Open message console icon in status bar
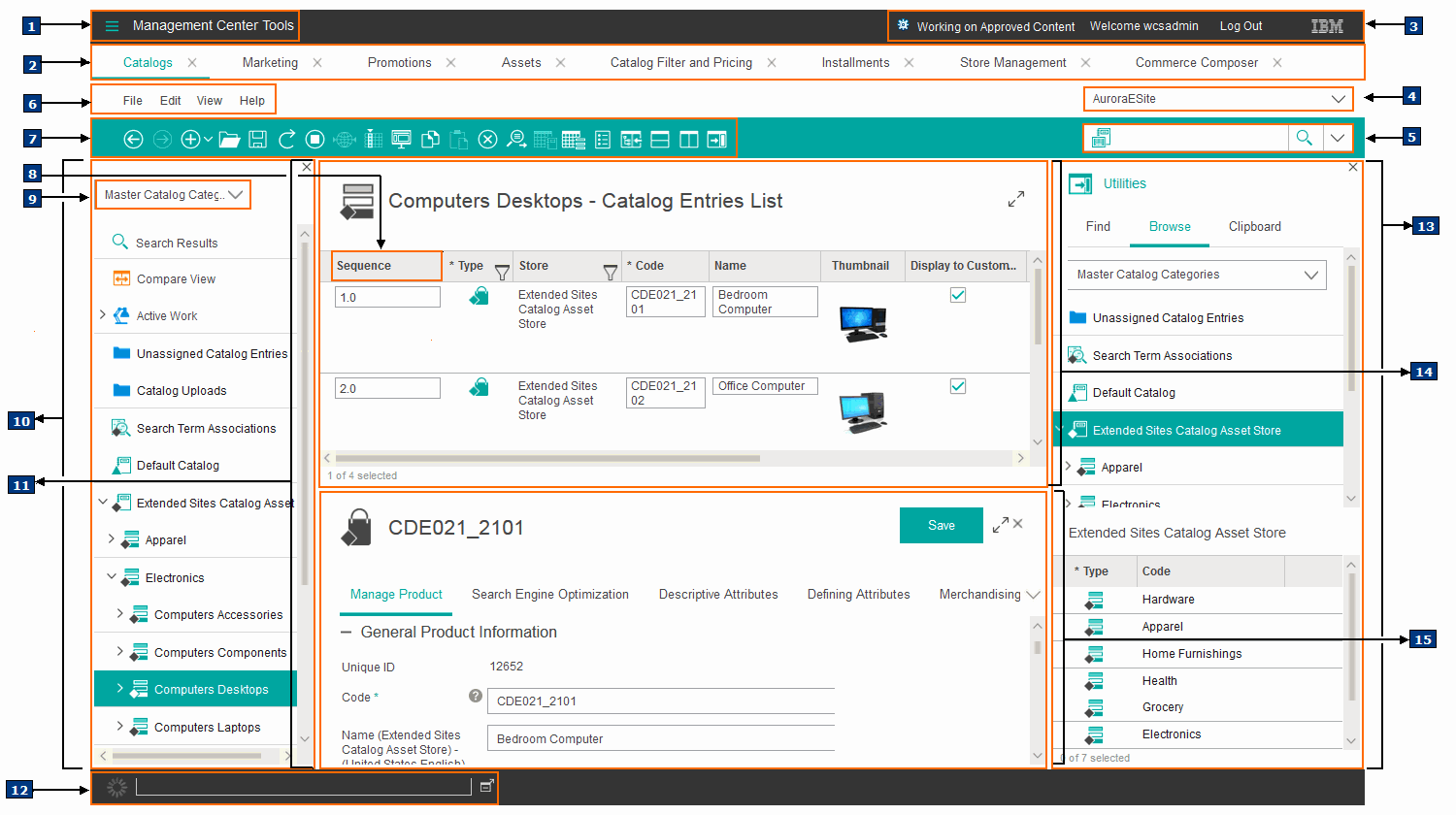1456x815 pixels. click(x=487, y=786)
